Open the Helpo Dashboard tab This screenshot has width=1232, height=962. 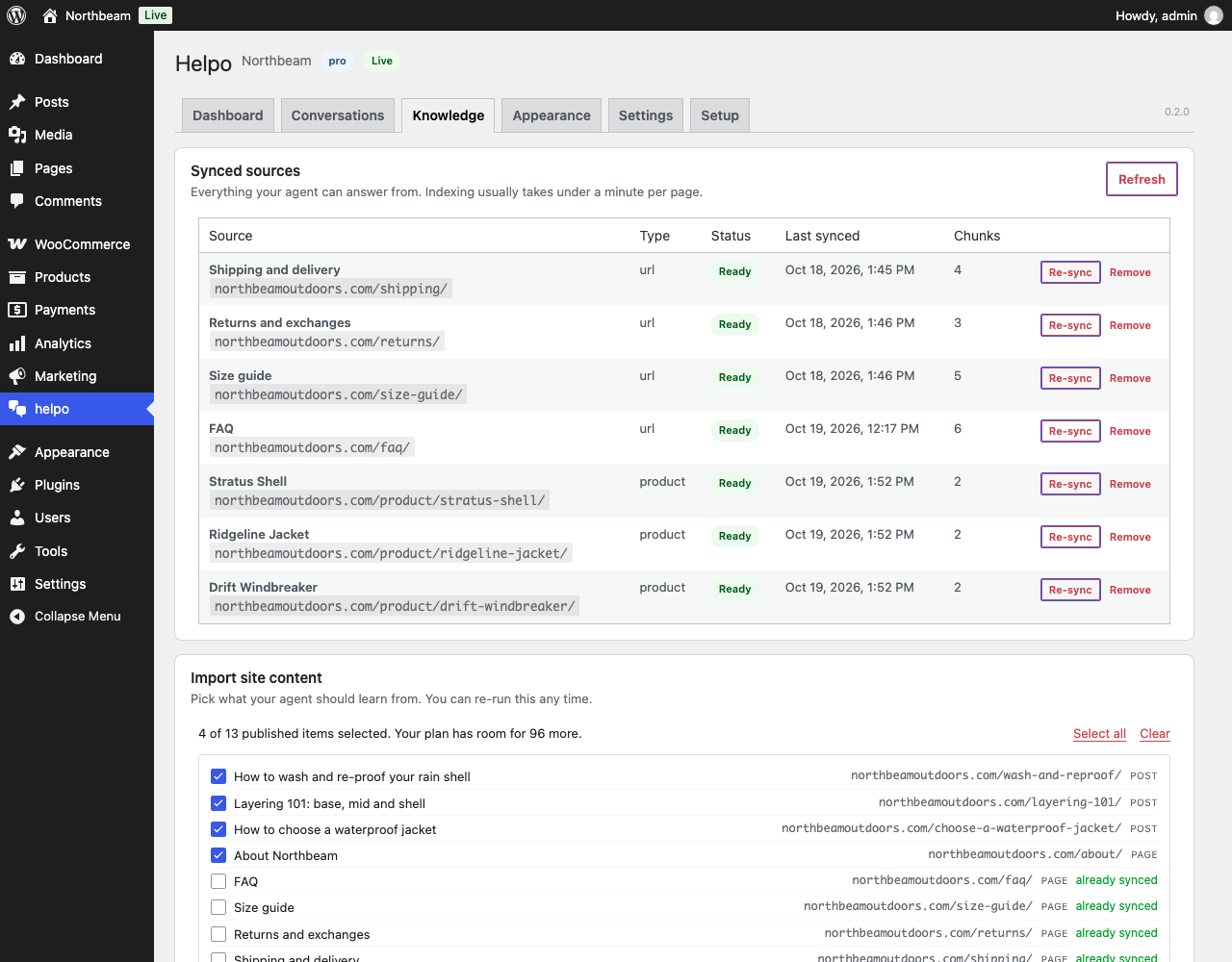pyautogui.click(x=228, y=115)
